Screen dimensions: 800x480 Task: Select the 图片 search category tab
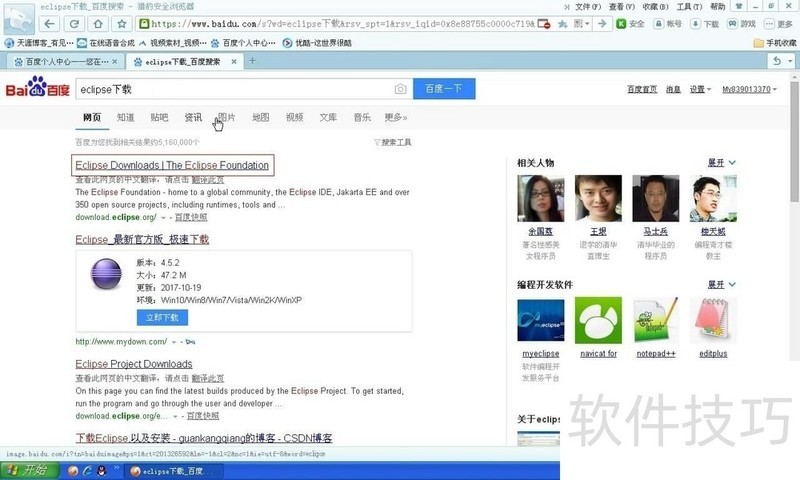(x=227, y=117)
